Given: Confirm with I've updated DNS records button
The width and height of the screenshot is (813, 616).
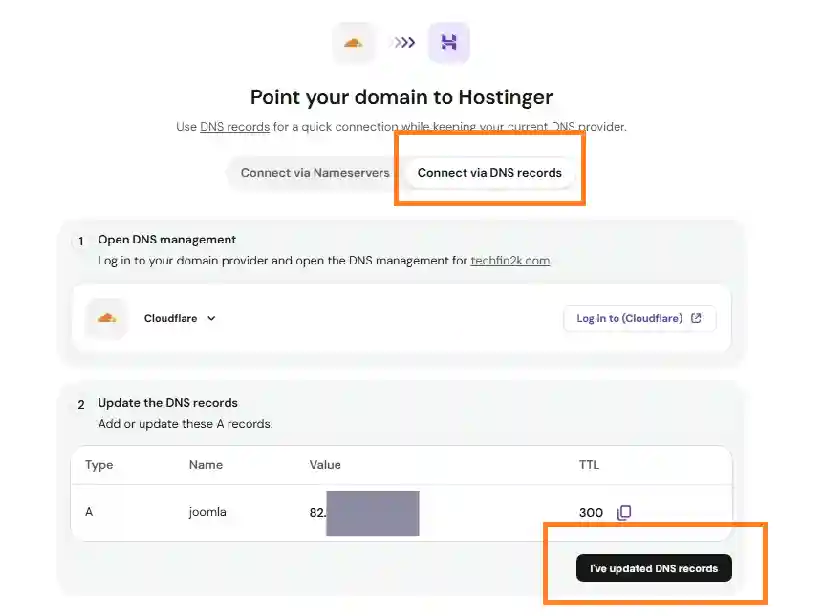Looking at the screenshot, I should click(x=653, y=568).
